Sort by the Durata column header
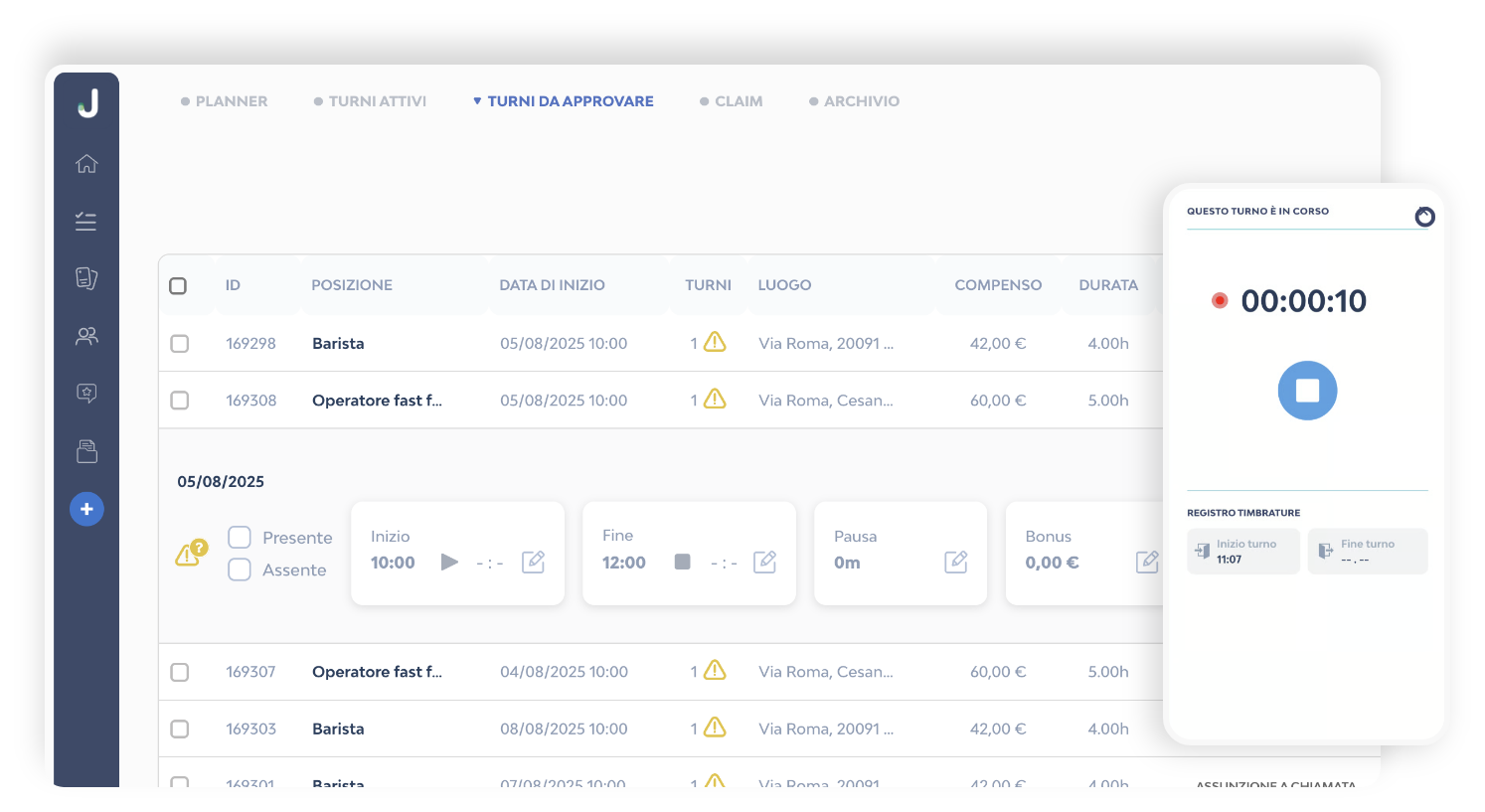 (x=1108, y=285)
